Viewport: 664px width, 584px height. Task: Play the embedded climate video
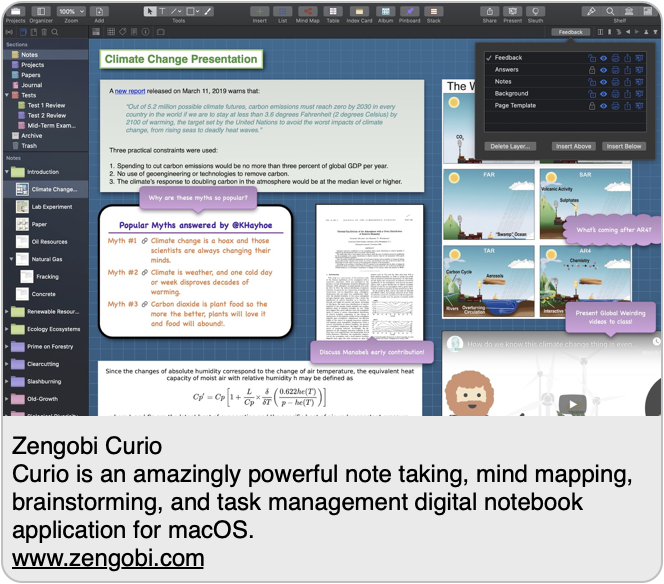(572, 404)
